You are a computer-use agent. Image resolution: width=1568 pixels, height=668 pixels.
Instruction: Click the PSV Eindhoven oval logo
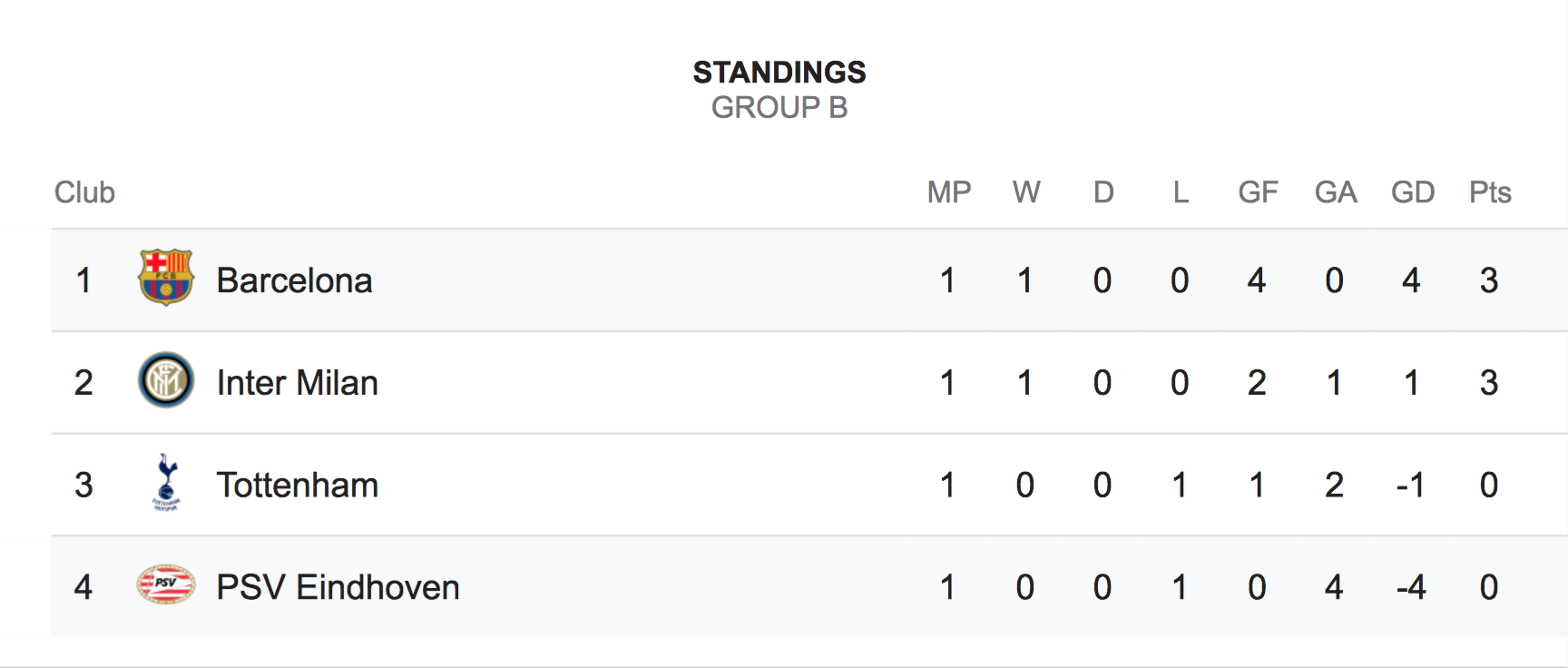coord(165,584)
